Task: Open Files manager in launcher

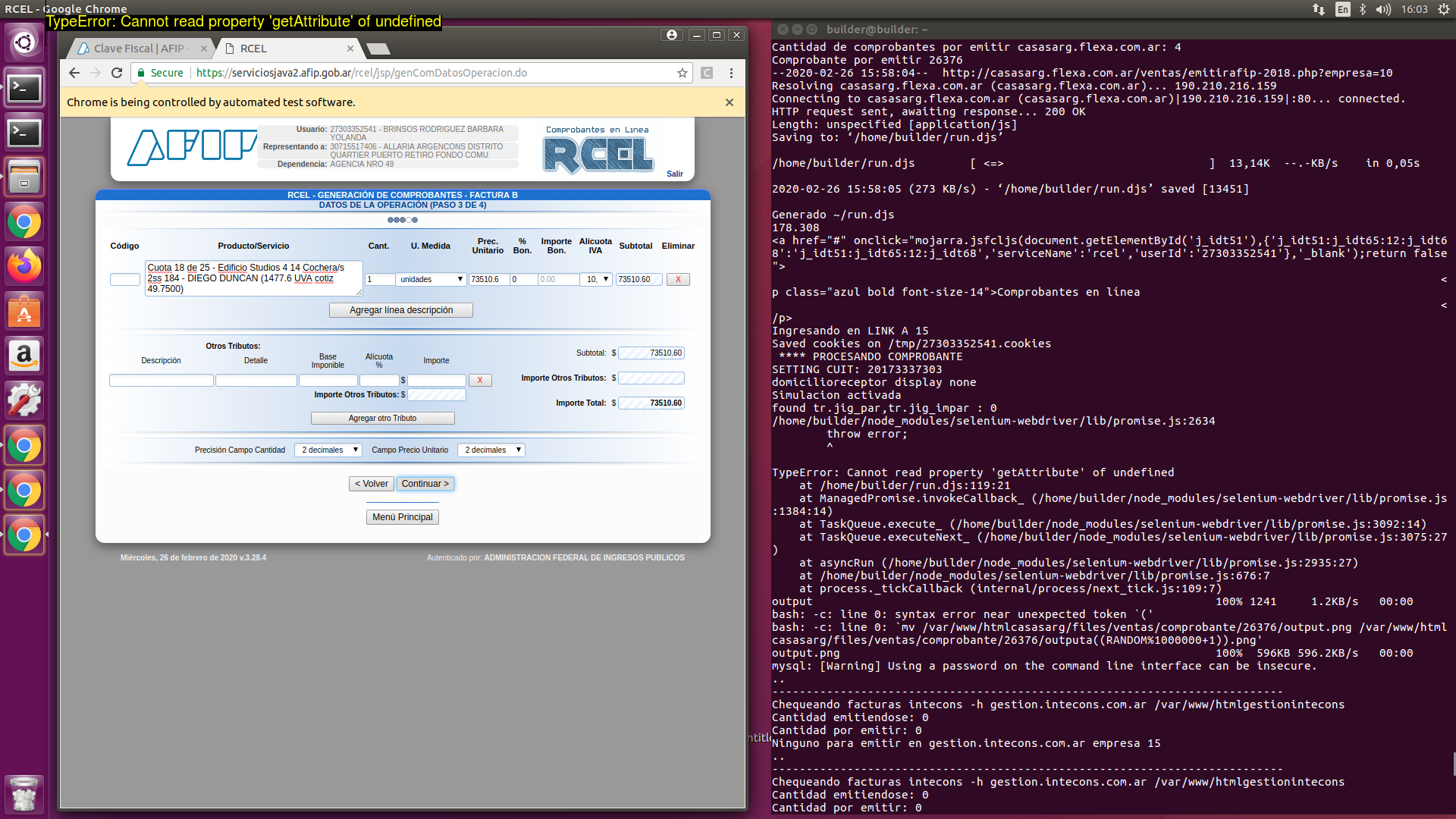Action: click(x=24, y=177)
